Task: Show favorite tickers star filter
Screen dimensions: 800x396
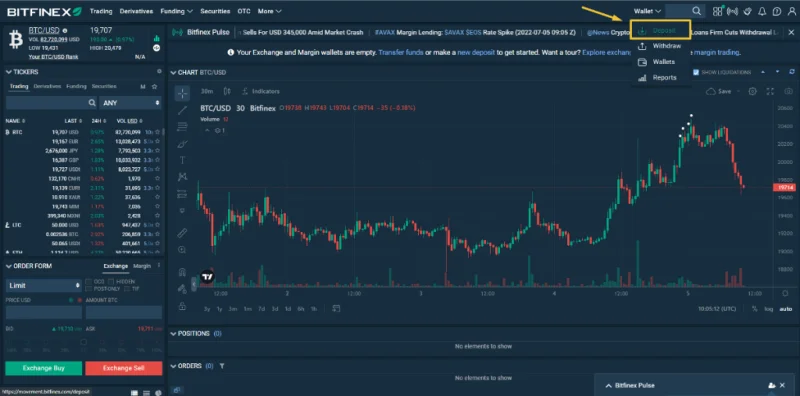Action: [x=155, y=87]
